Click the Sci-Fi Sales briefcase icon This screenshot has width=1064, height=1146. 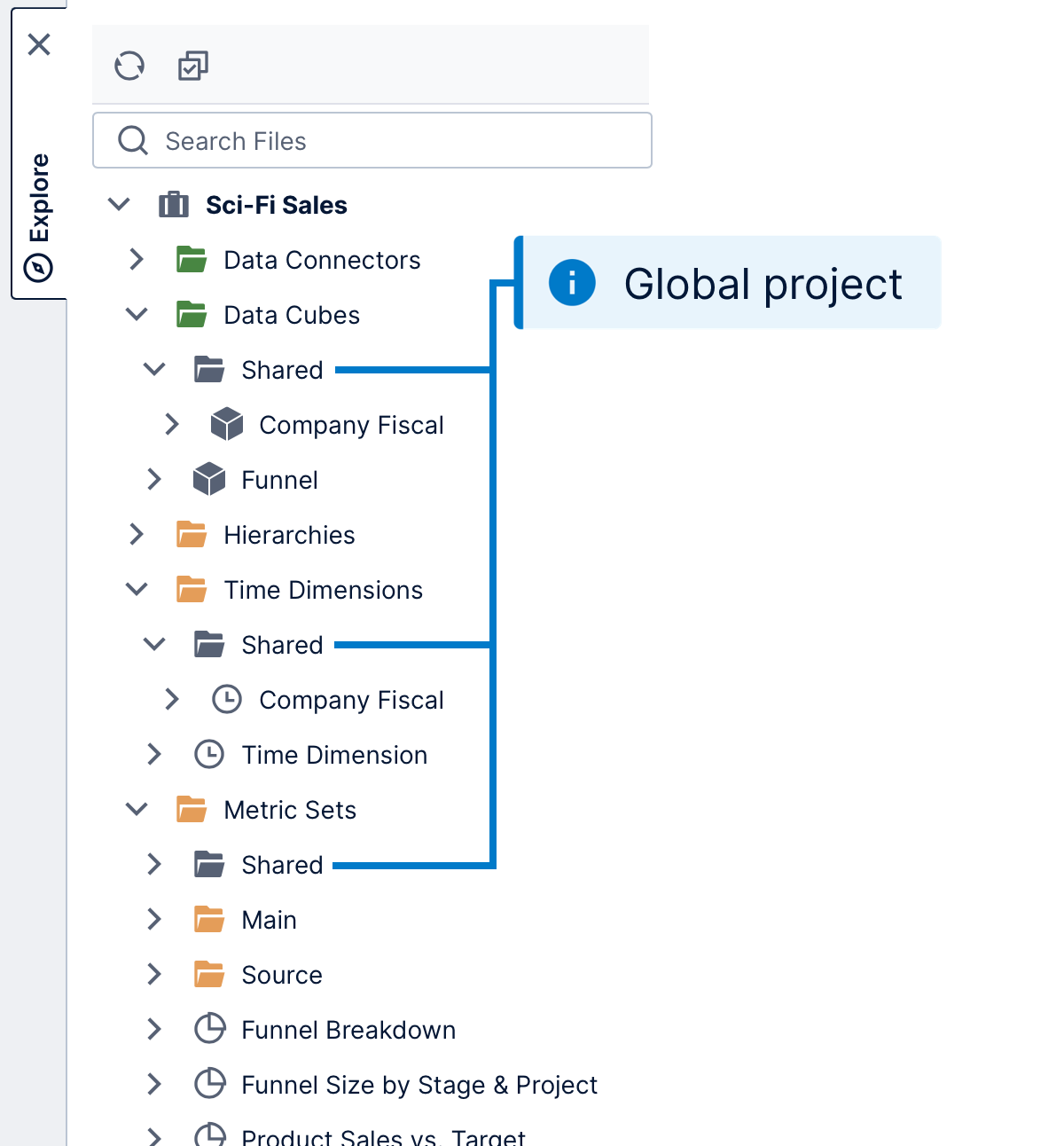point(174,204)
